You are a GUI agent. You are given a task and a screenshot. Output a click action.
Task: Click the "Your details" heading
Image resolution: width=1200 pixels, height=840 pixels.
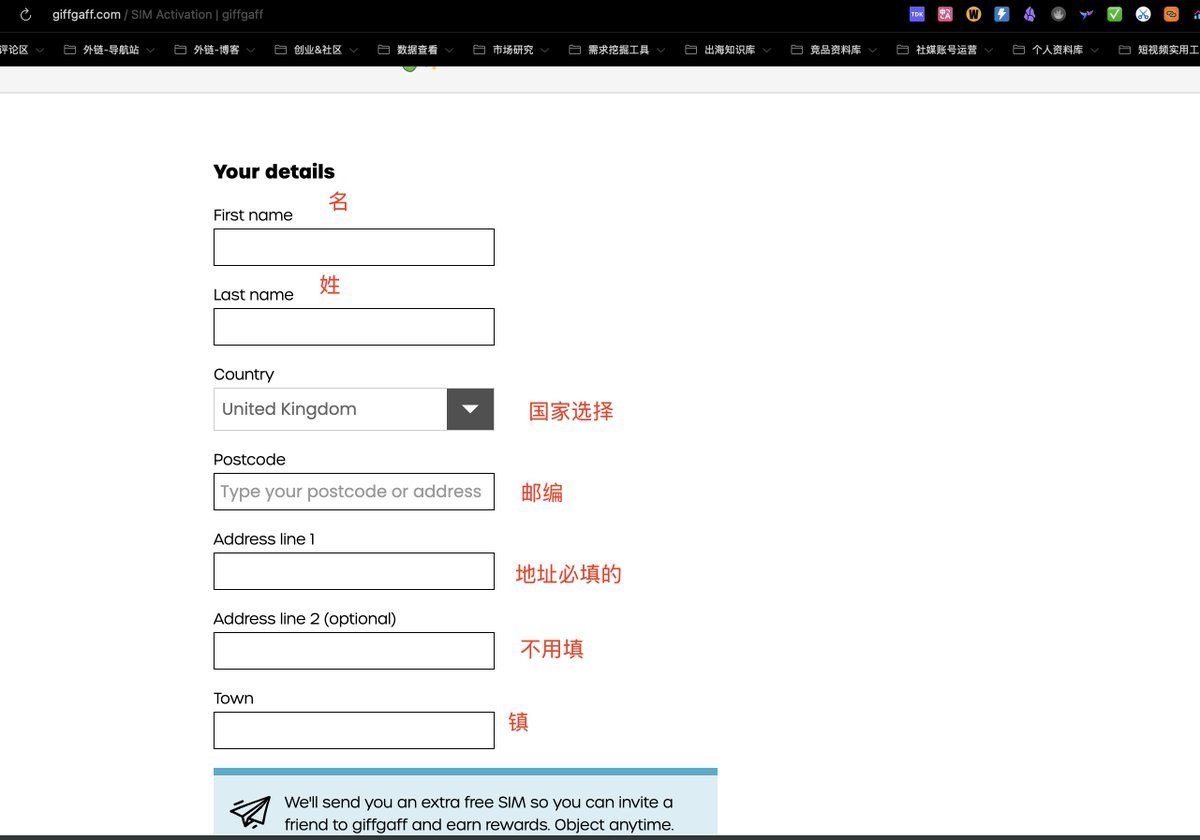(x=274, y=171)
